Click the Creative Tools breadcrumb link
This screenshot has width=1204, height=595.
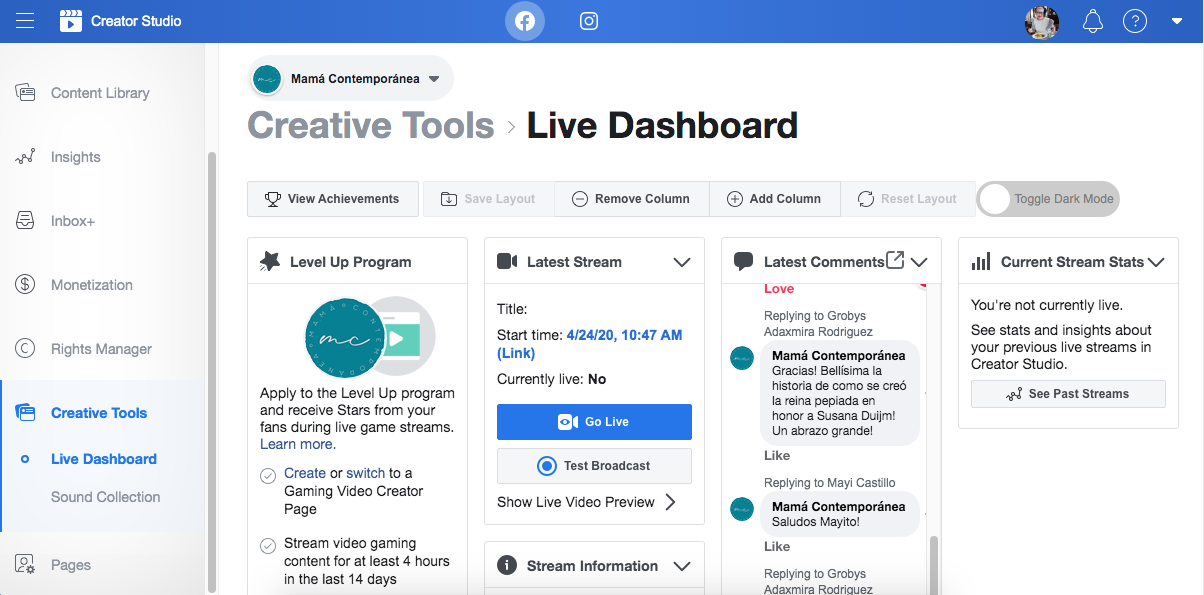click(371, 126)
